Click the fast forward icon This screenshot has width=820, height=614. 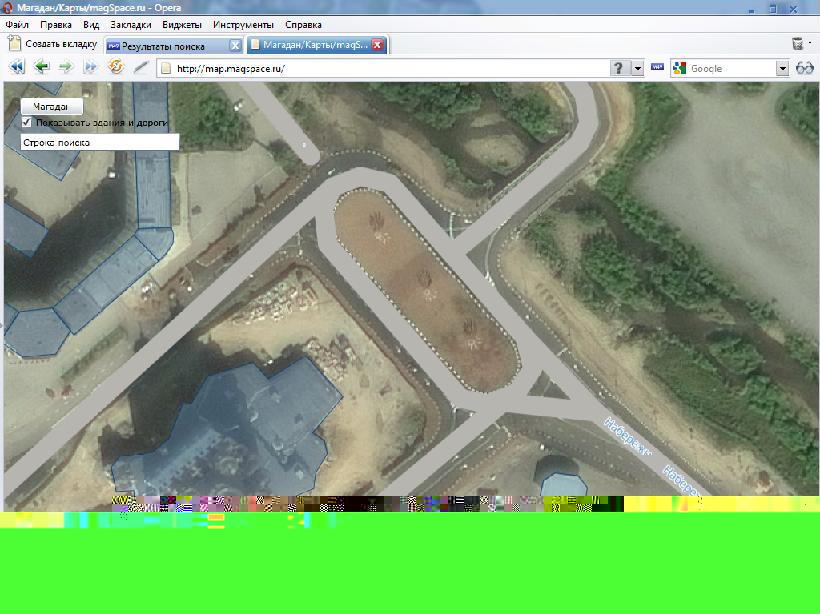[x=90, y=68]
